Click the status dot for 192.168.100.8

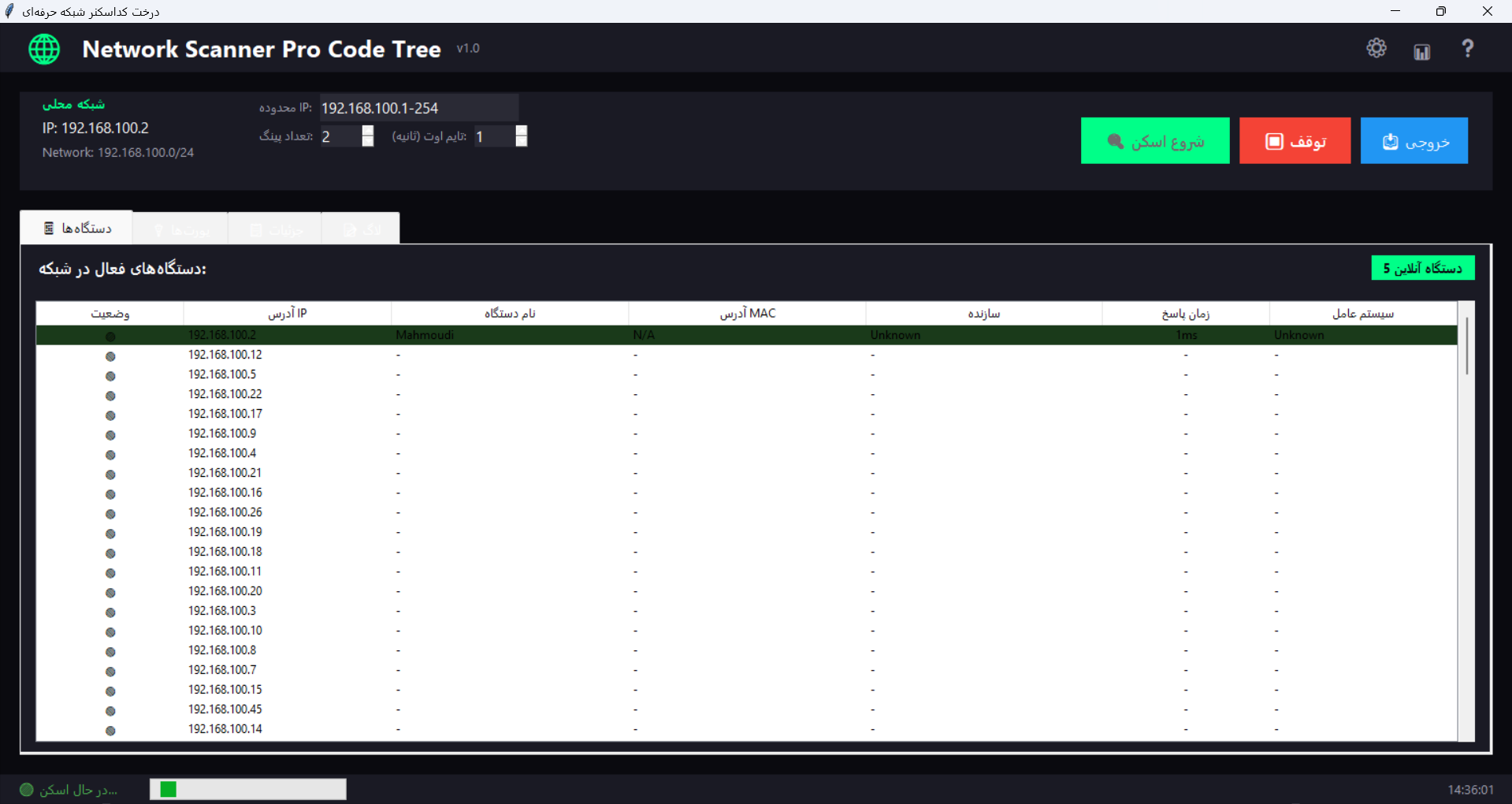pos(110,652)
